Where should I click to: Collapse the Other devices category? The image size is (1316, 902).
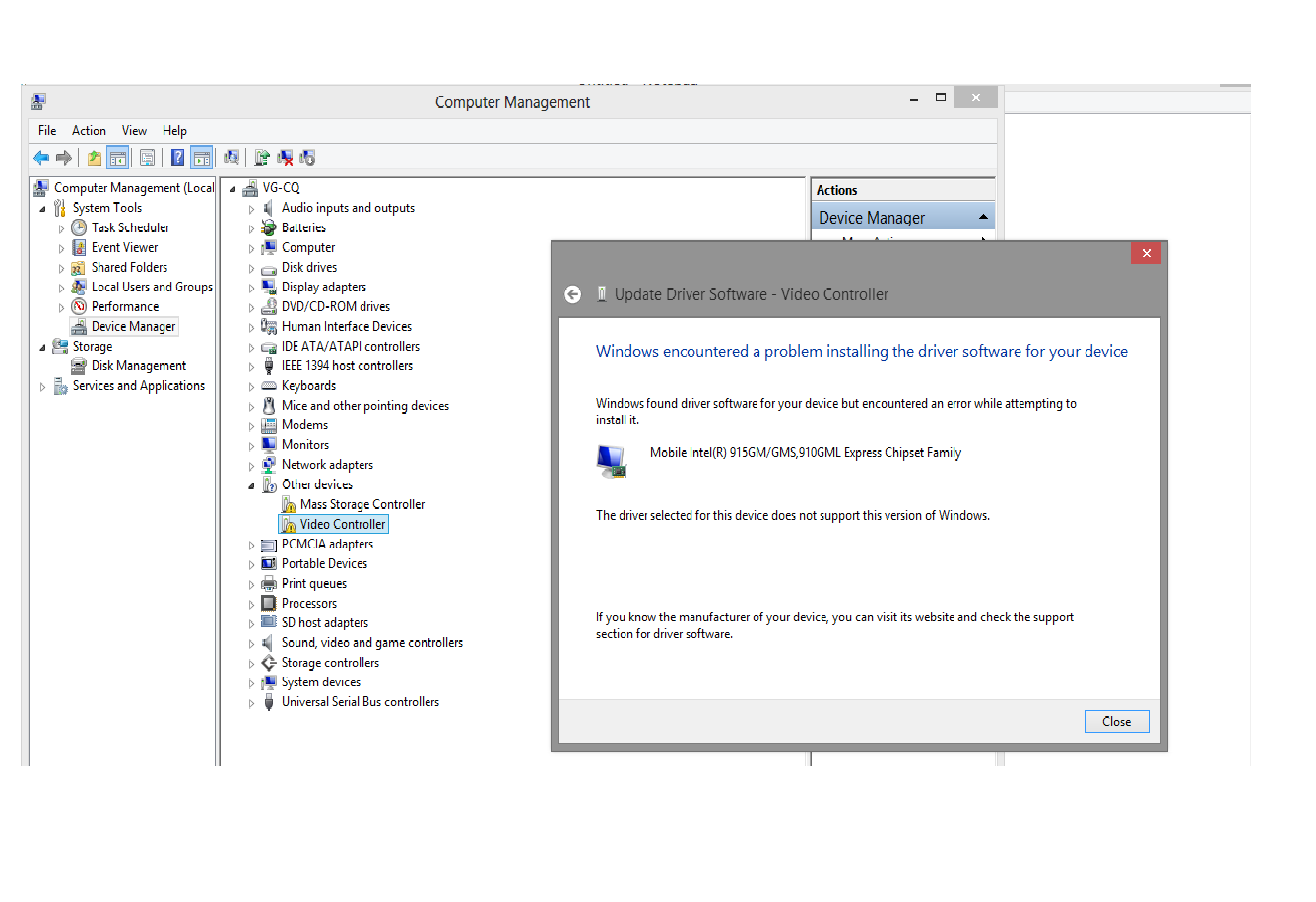pyautogui.click(x=251, y=485)
